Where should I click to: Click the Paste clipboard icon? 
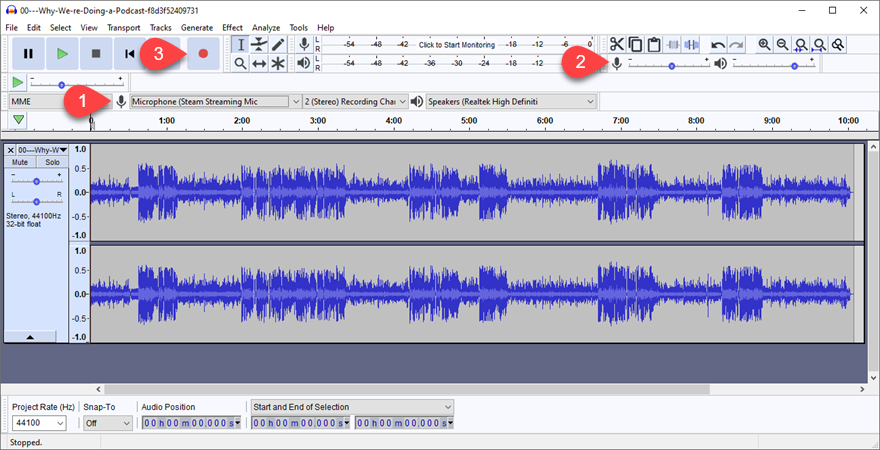pos(653,44)
